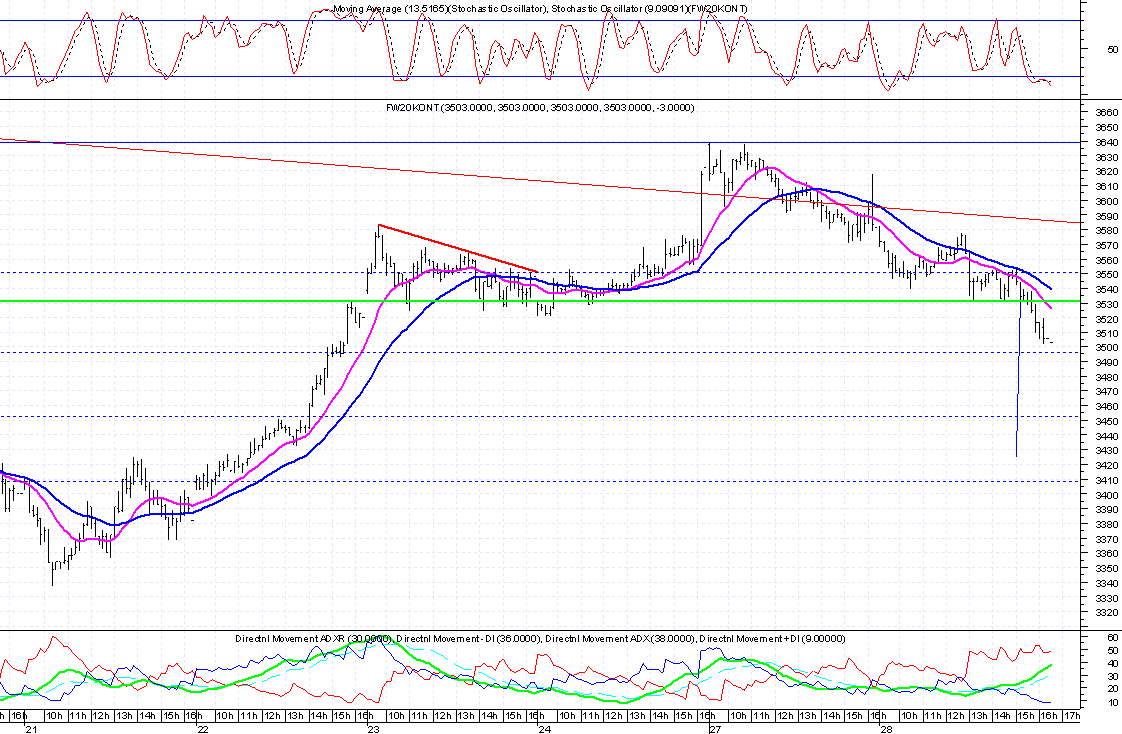This screenshot has height=734, width=1122.
Task: Select the 3550 price axis label
Action: tap(1107, 275)
